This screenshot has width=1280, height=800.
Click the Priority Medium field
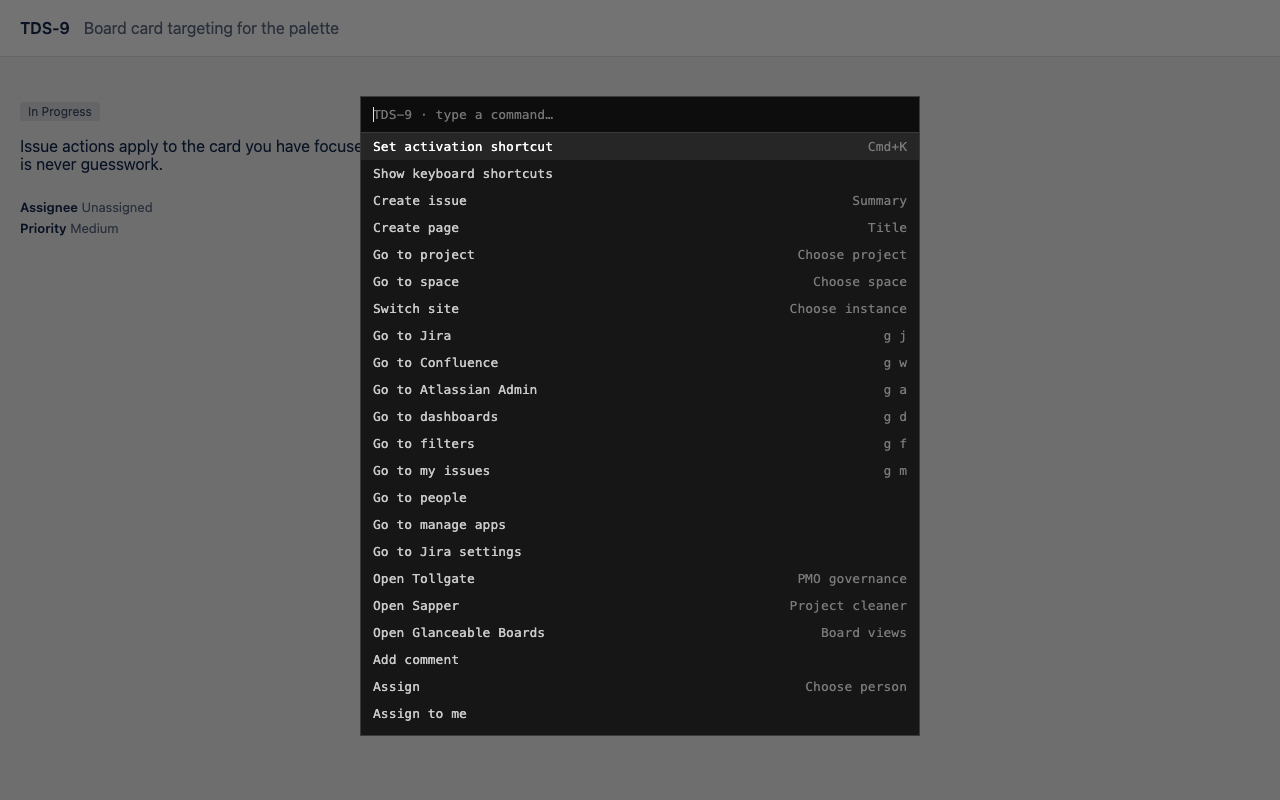(x=69, y=229)
